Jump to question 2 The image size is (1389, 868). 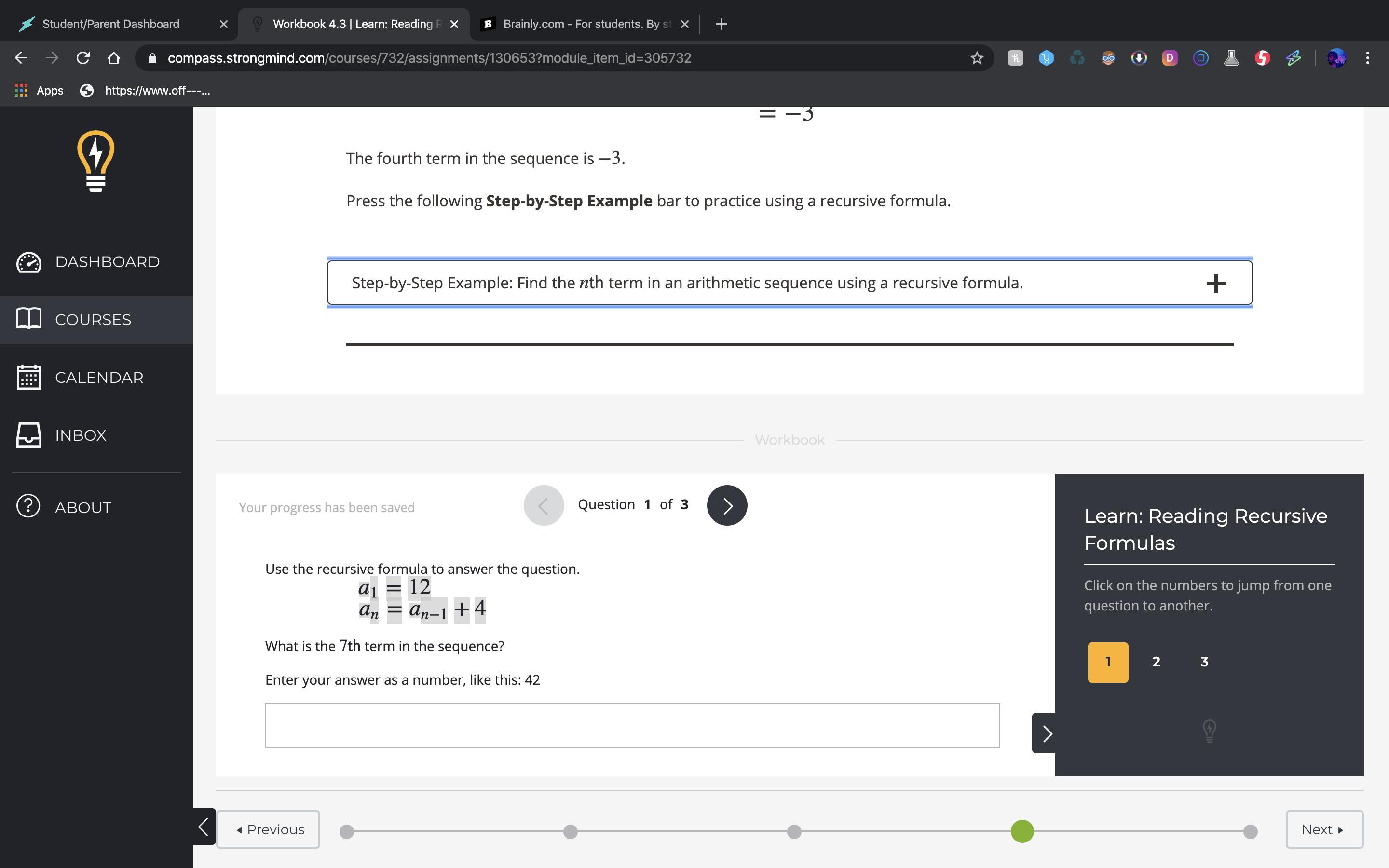point(1156,662)
